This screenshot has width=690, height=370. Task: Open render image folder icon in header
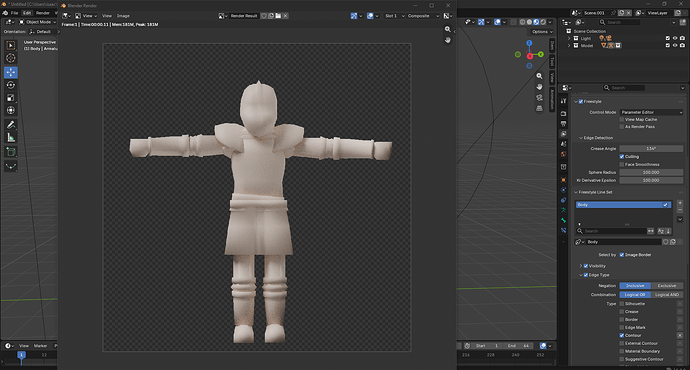tap(278, 16)
